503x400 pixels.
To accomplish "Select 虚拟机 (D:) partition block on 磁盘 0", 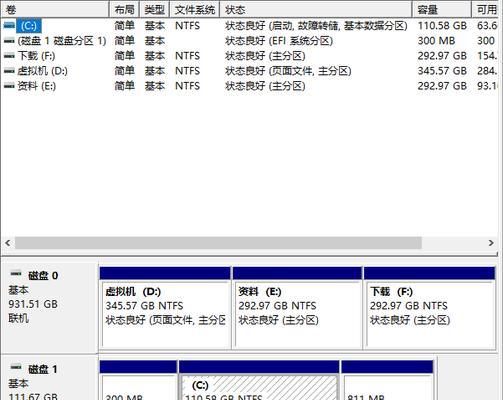I will coord(165,307).
